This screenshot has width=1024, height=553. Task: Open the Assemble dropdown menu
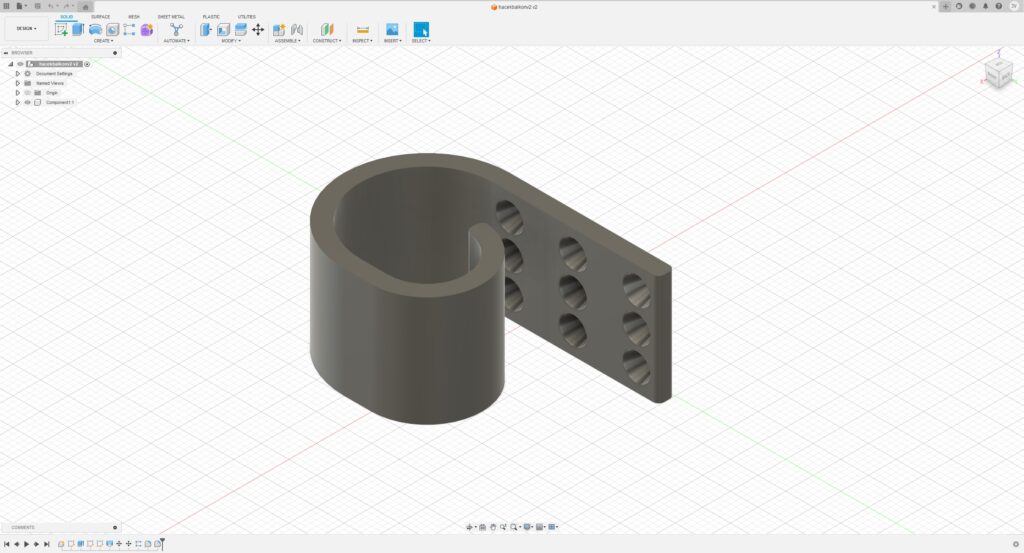pos(288,41)
